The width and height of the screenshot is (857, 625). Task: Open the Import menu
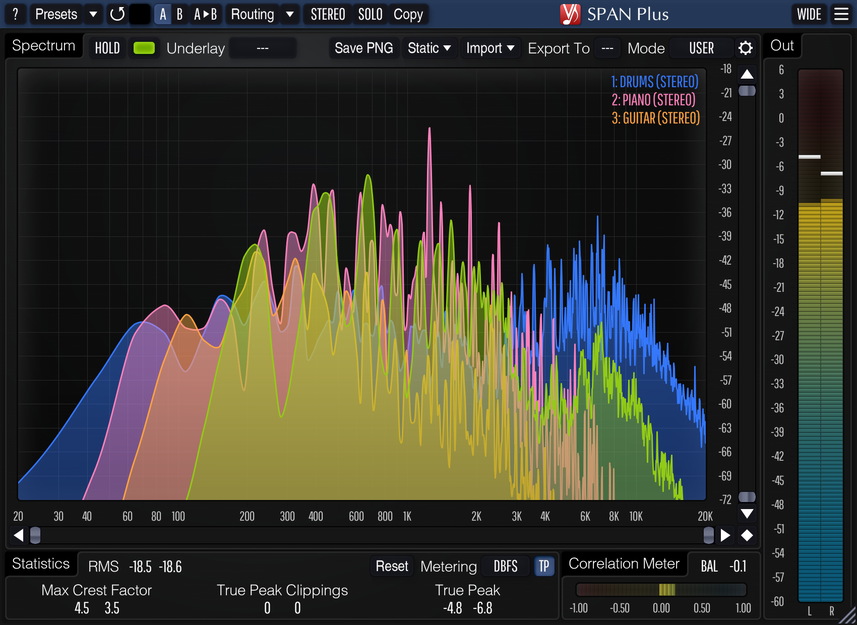click(x=490, y=48)
